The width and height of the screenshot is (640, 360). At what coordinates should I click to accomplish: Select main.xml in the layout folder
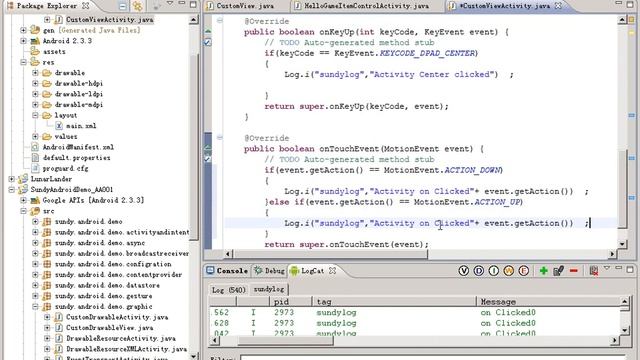[81, 126]
